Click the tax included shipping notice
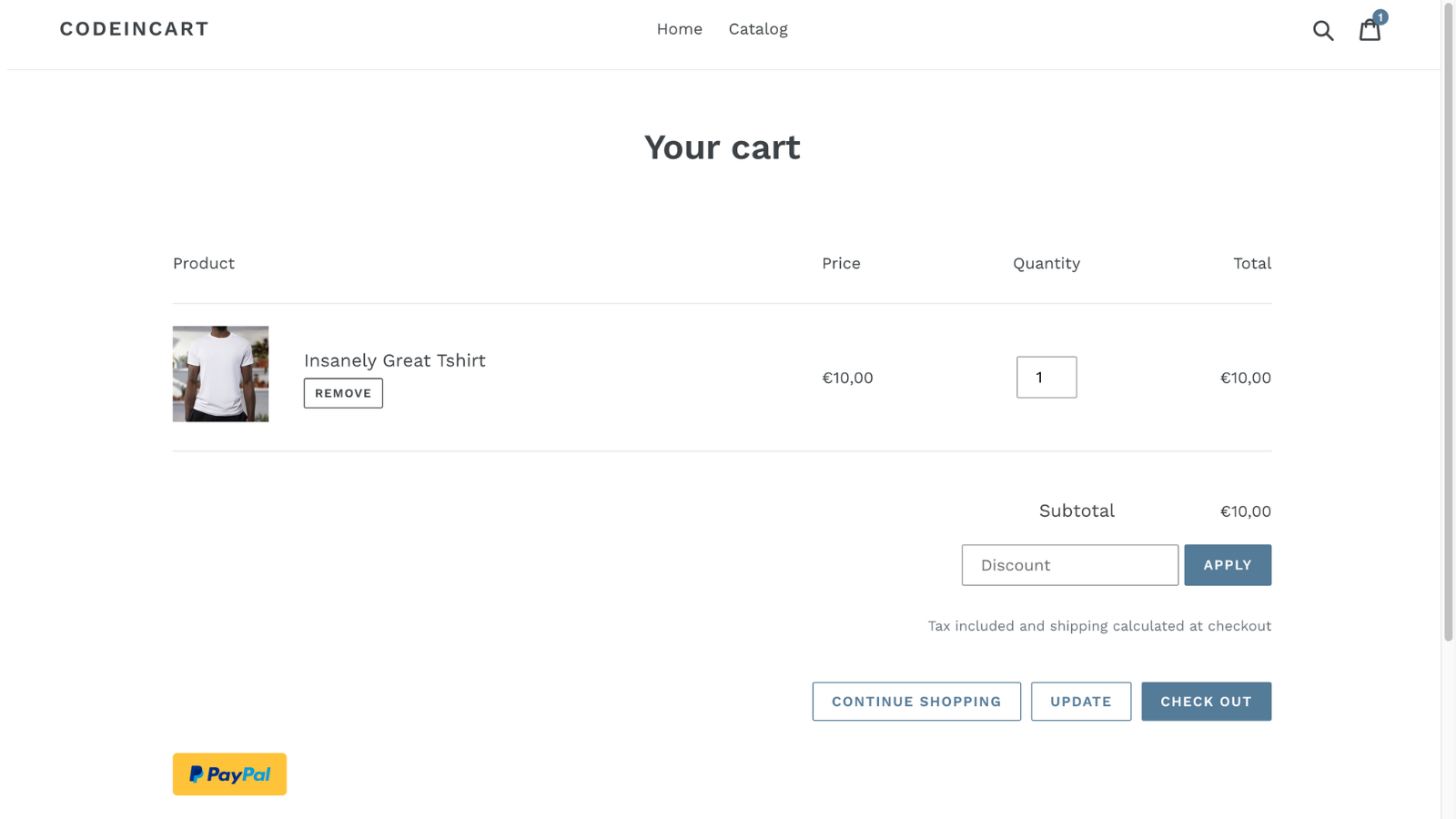 [x=1098, y=625]
